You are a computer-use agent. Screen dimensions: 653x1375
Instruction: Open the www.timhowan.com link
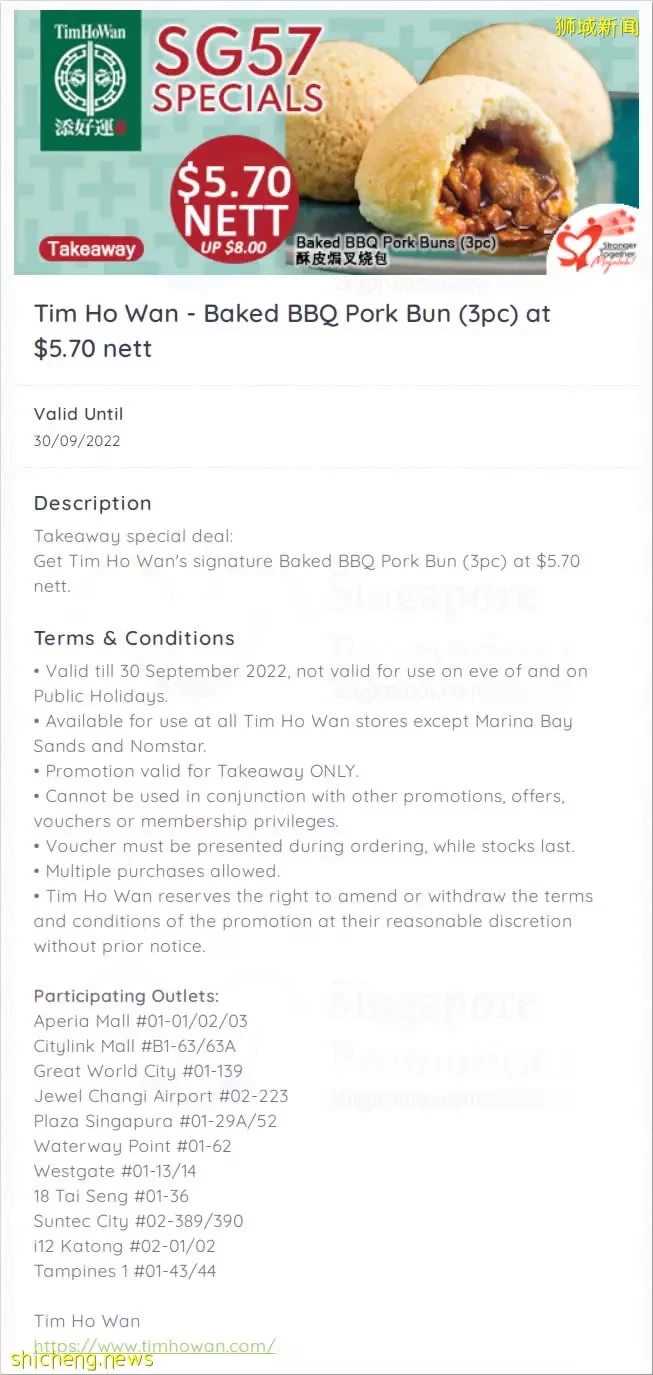tap(154, 1345)
